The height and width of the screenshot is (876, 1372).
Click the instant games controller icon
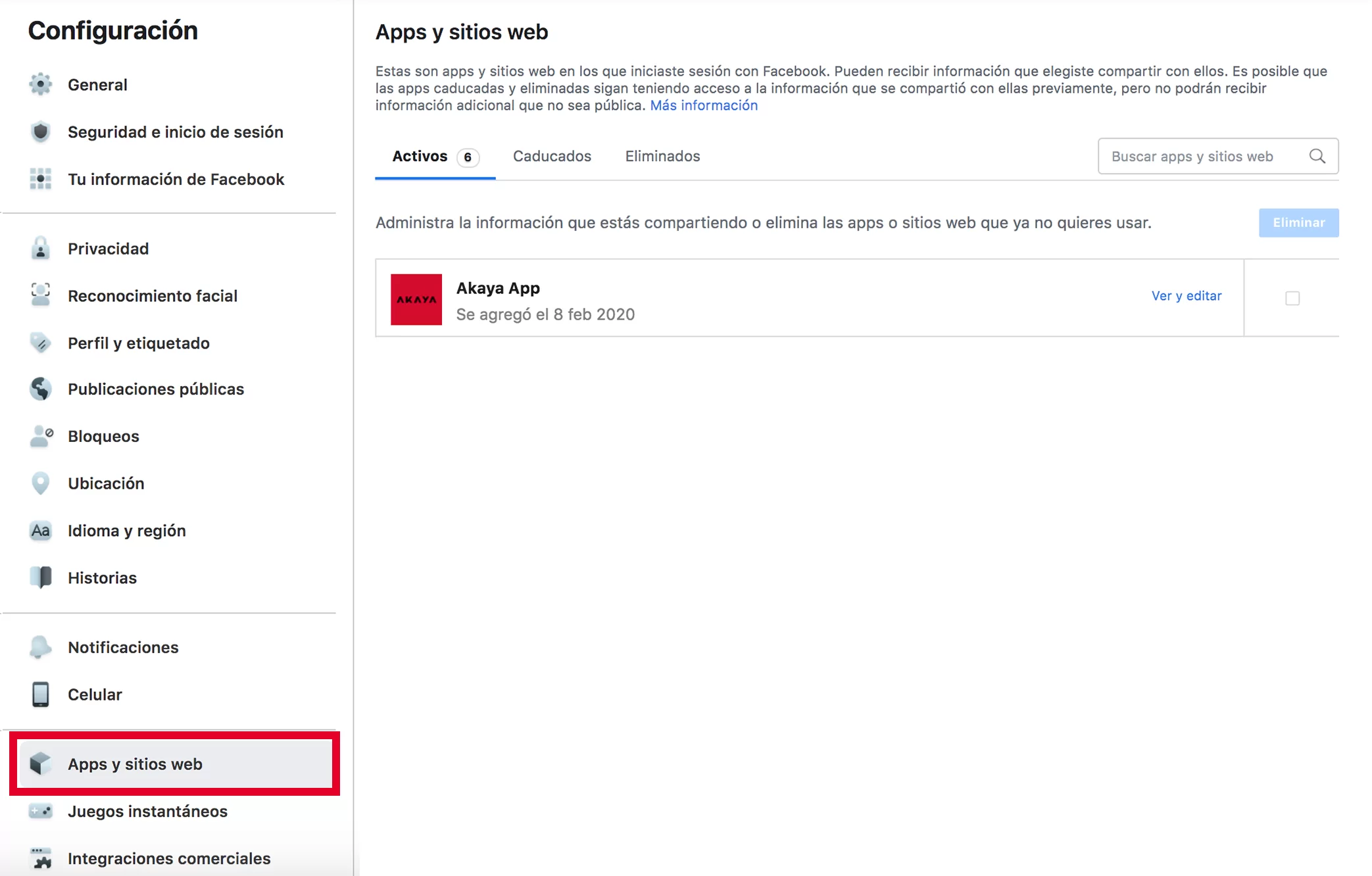(x=40, y=811)
